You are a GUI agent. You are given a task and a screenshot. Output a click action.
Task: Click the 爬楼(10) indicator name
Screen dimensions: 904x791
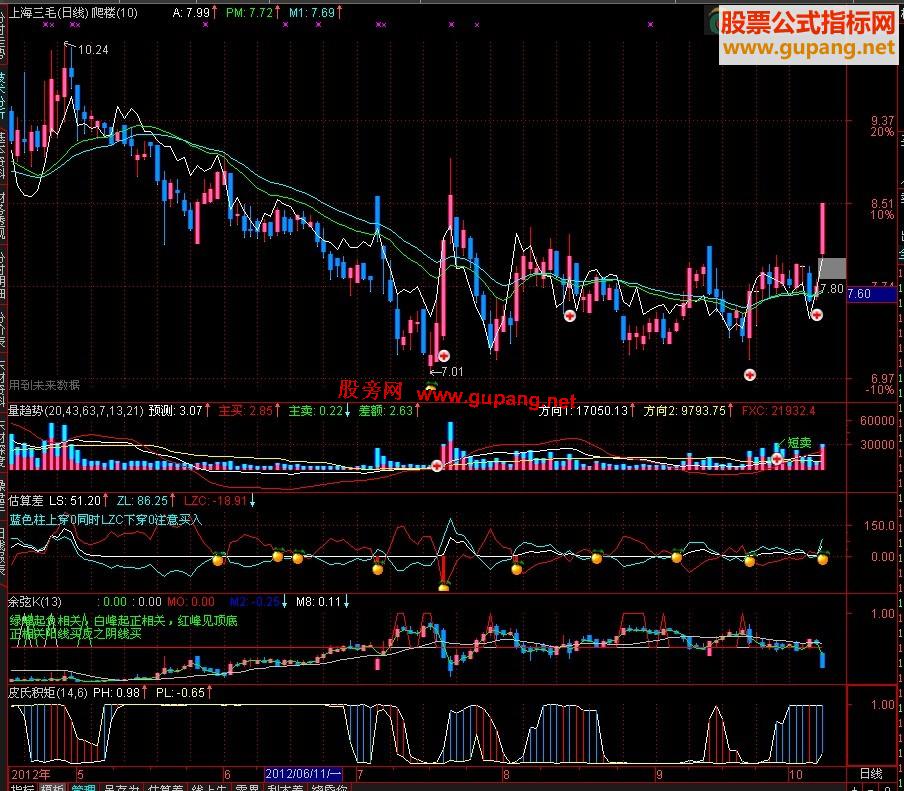(x=115, y=12)
